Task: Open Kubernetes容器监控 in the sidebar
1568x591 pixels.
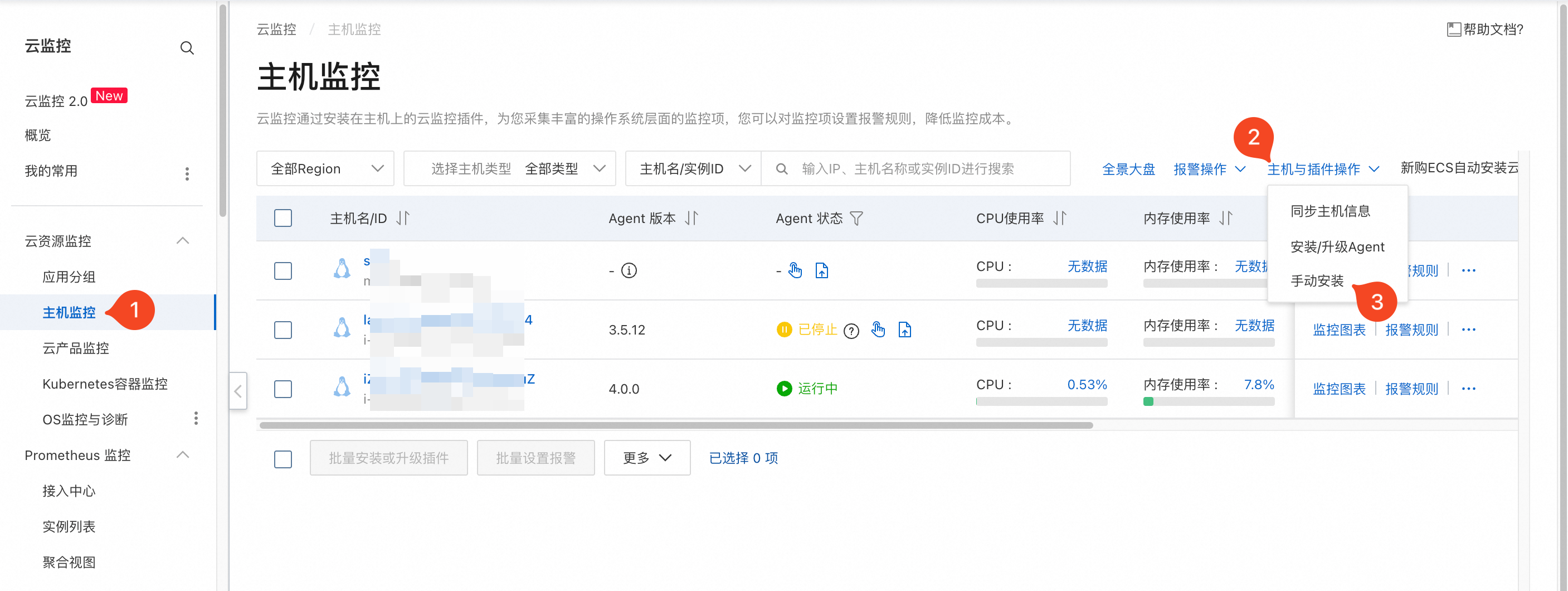Action: point(105,384)
